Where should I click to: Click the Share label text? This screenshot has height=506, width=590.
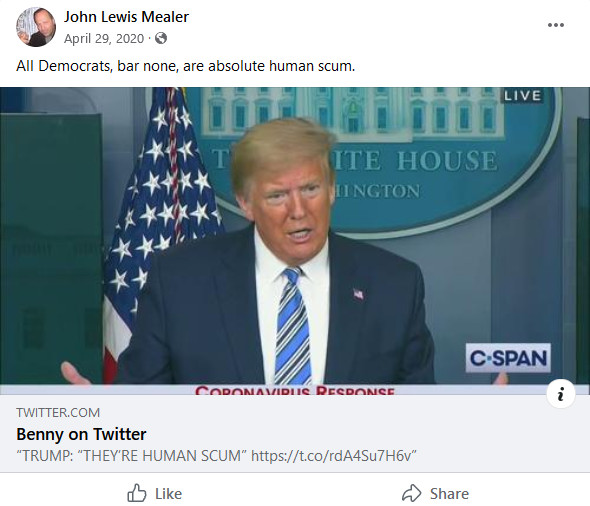pyautogui.click(x=449, y=494)
